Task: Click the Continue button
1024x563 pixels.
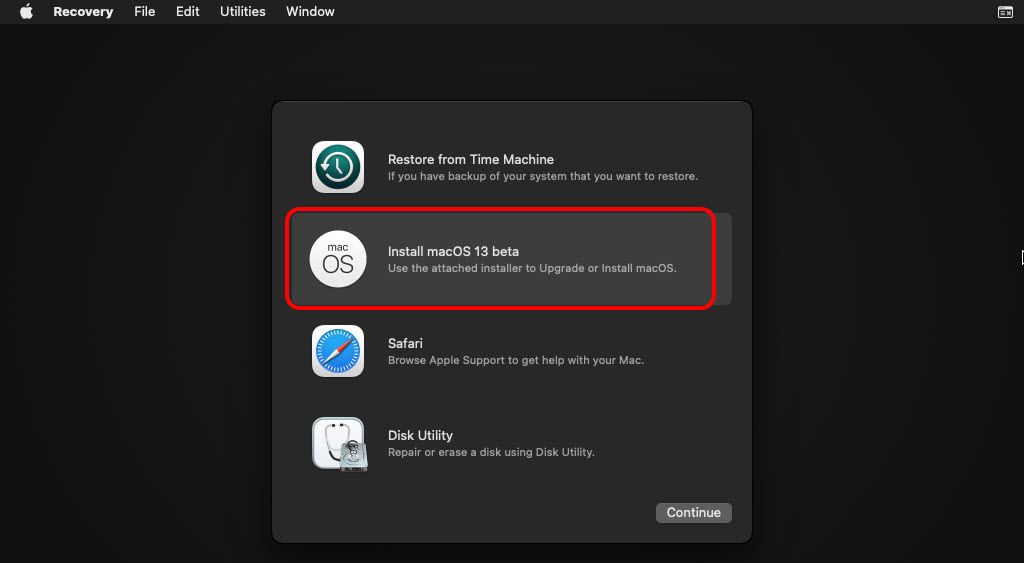Action: pyautogui.click(x=694, y=513)
